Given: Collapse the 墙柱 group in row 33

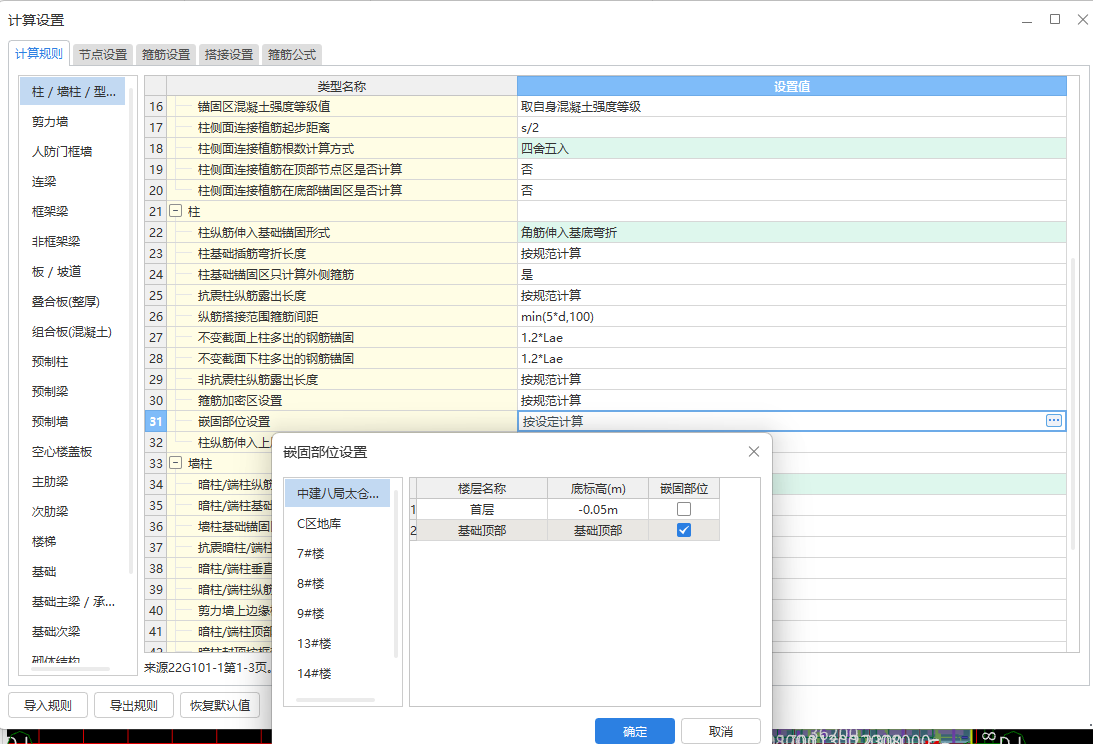Looking at the screenshot, I should click(176, 462).
